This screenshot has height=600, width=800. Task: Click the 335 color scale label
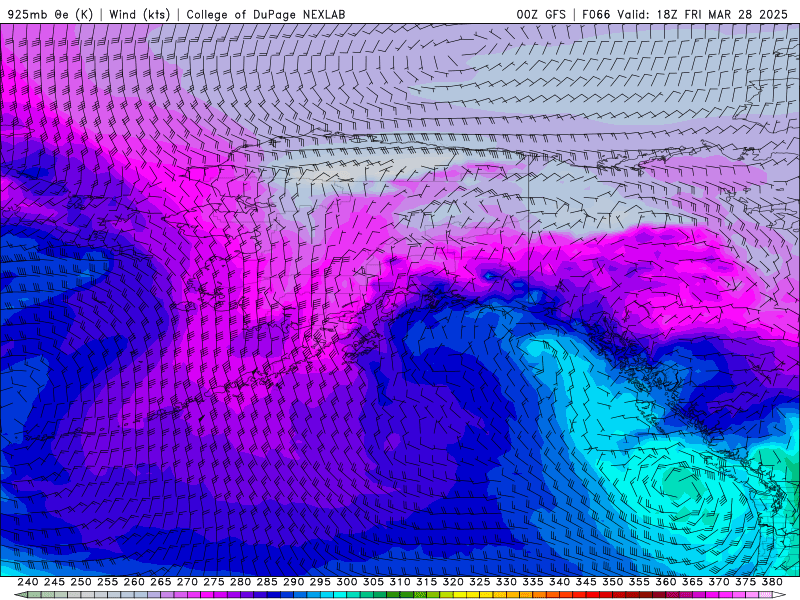533,582
